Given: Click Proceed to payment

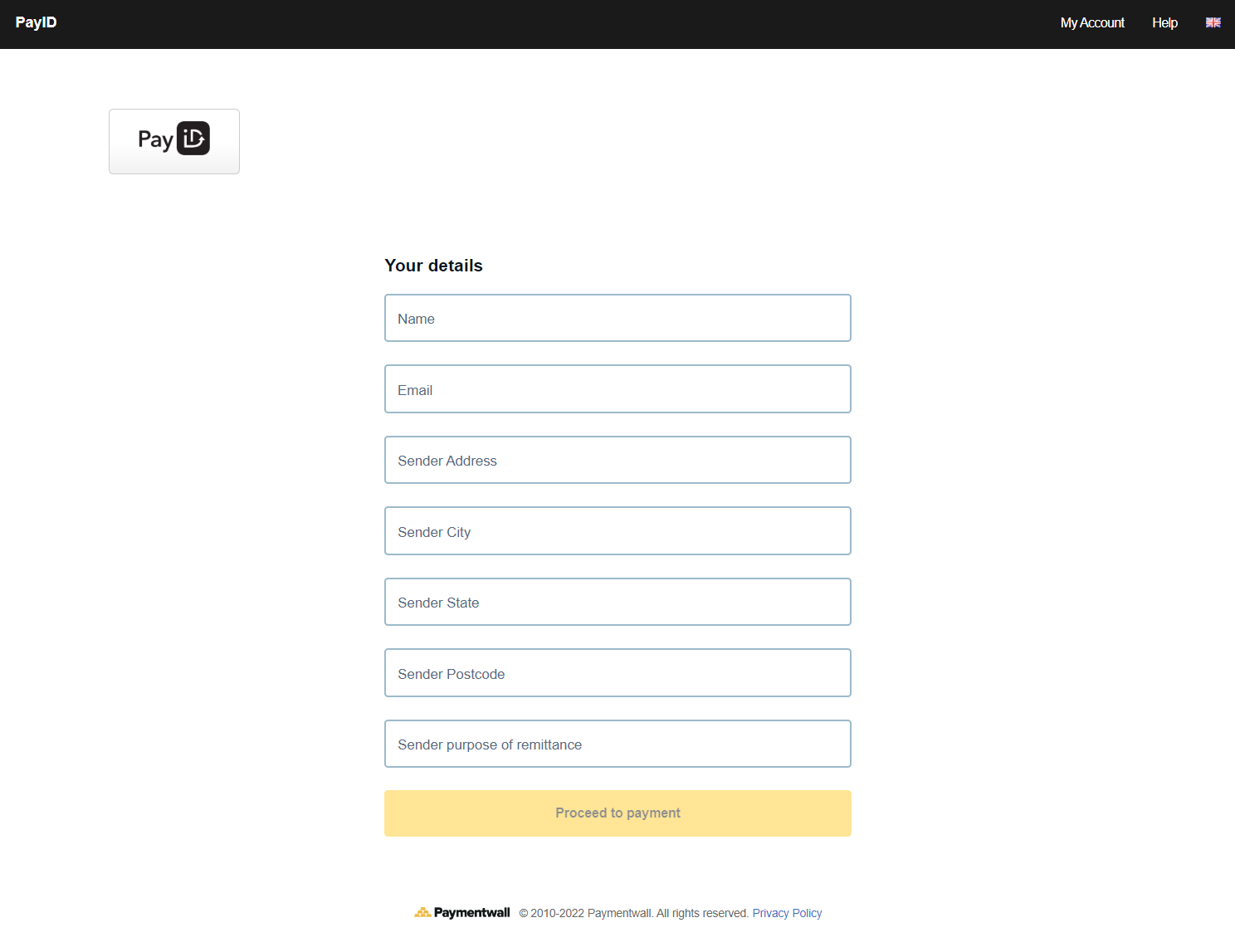Looking at the screenshot, I should point(617,813).
